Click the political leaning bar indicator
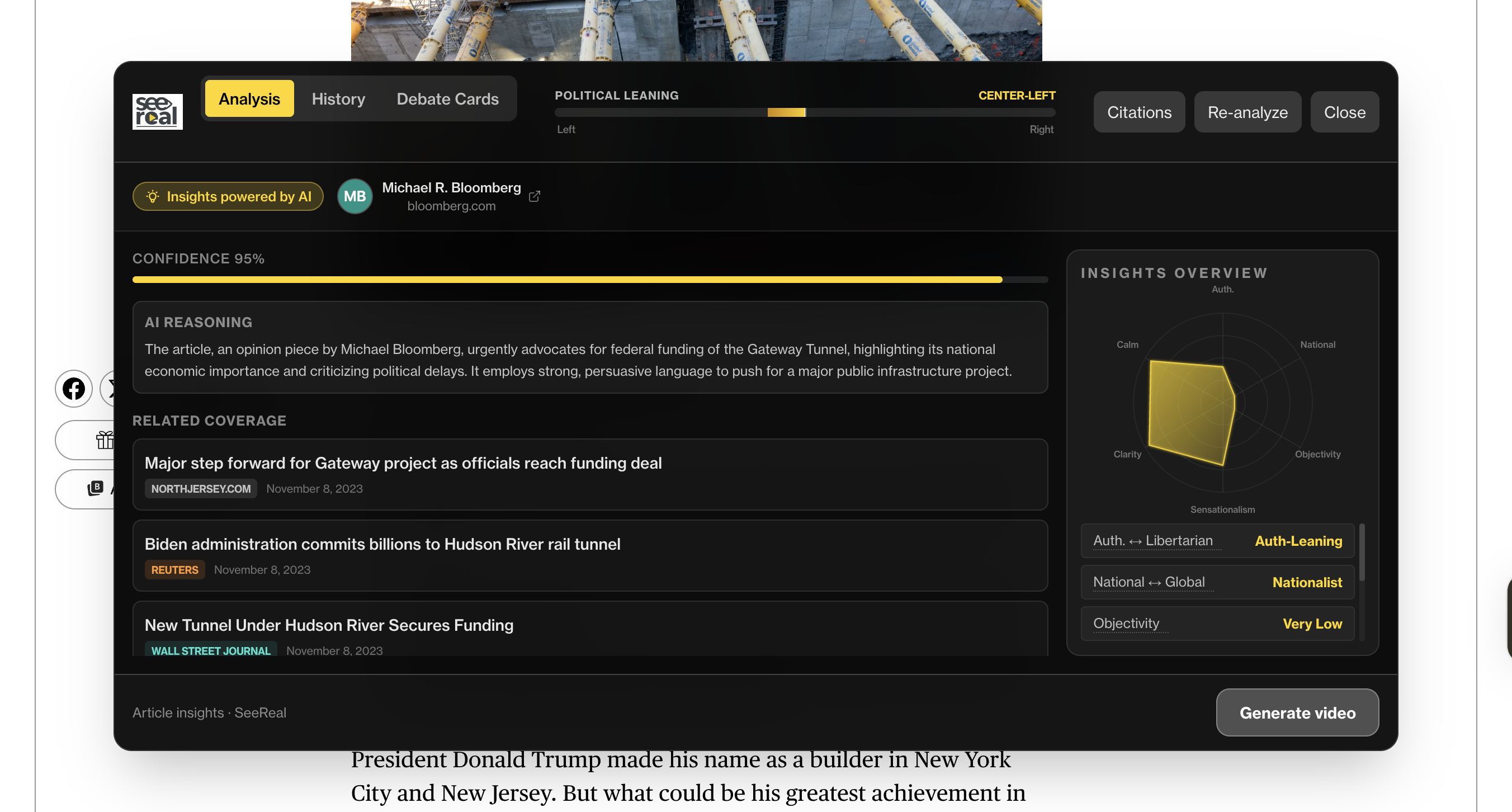The image size is (1512, 812). (x=787, y=112)
